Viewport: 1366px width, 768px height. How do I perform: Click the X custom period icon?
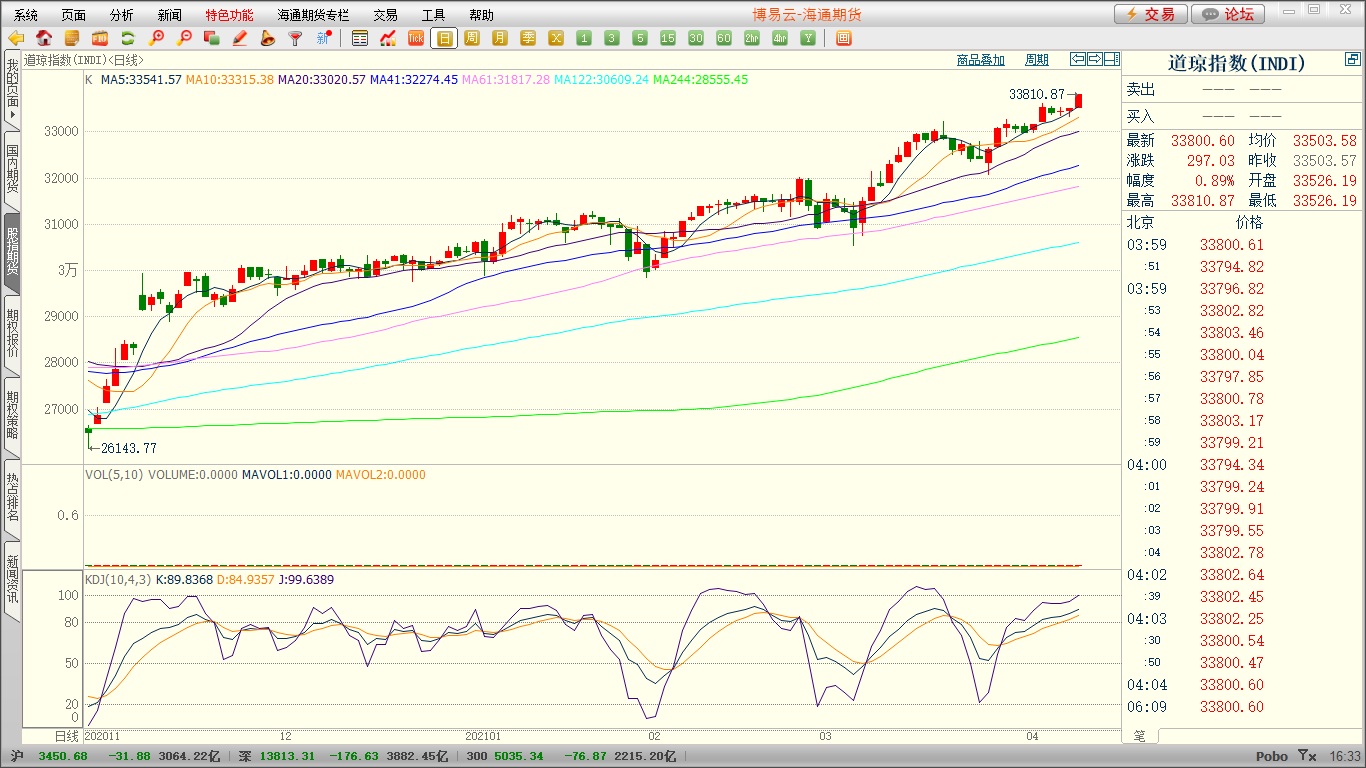556,38
